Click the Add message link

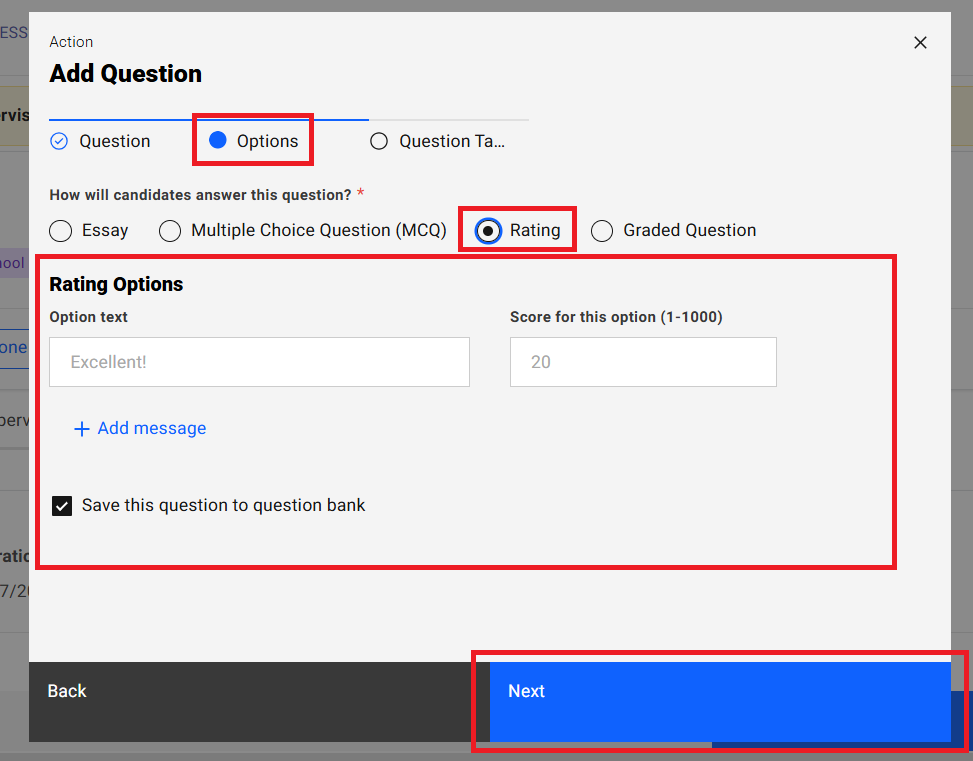coord(151,428)
